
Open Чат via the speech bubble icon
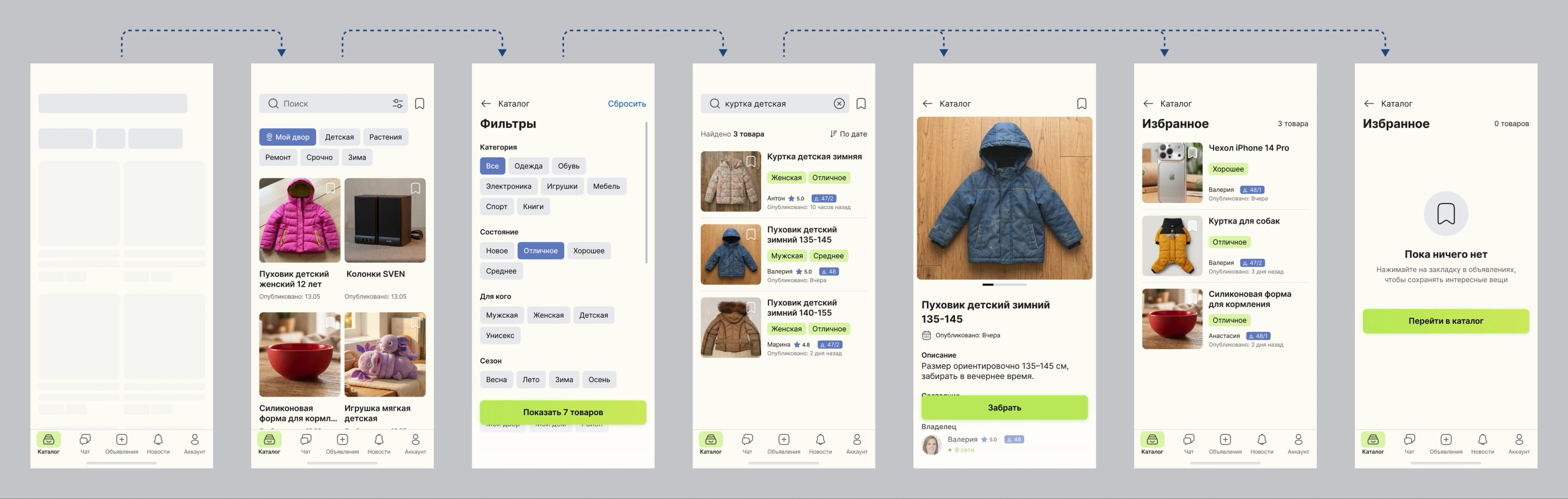(306, 440)
